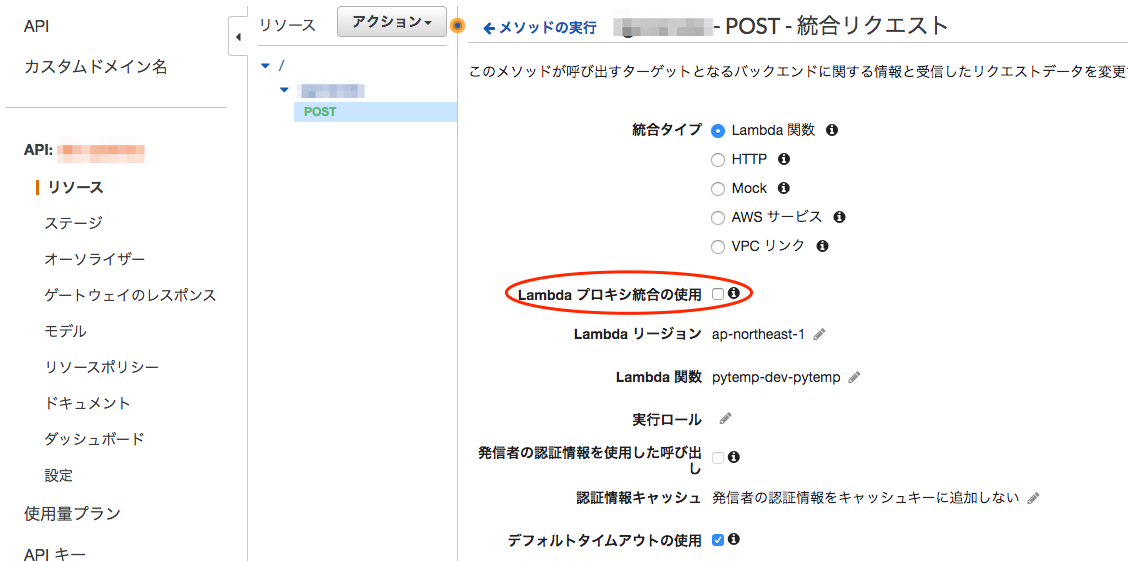This screenshot has width=1128, height=561.
Task: Select Lambda 関数 integration type
Action: [717, 131]
